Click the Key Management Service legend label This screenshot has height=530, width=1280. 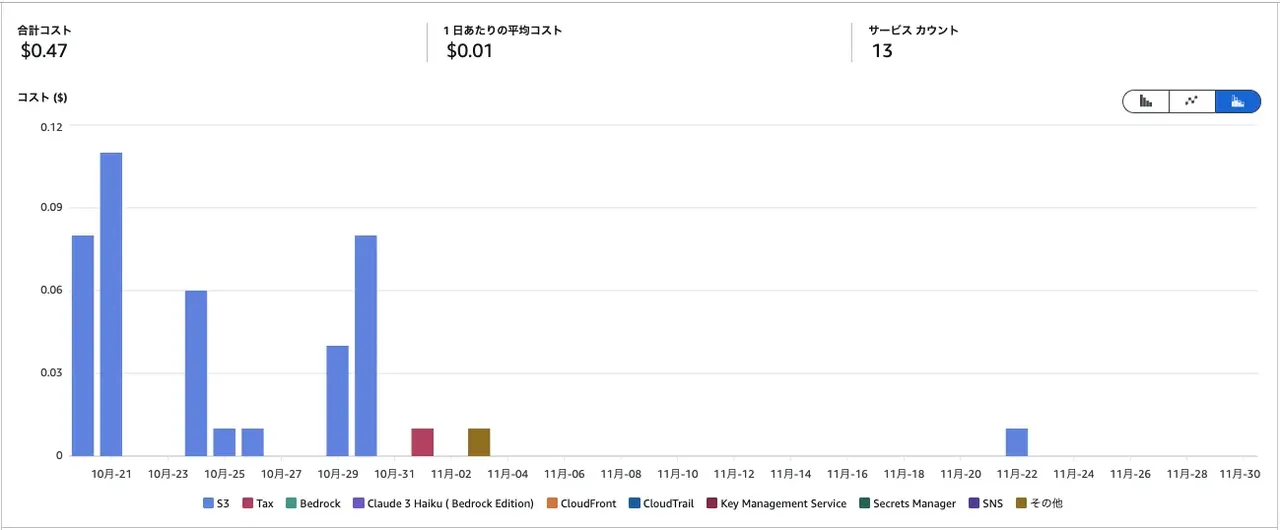tap(783, 504)
